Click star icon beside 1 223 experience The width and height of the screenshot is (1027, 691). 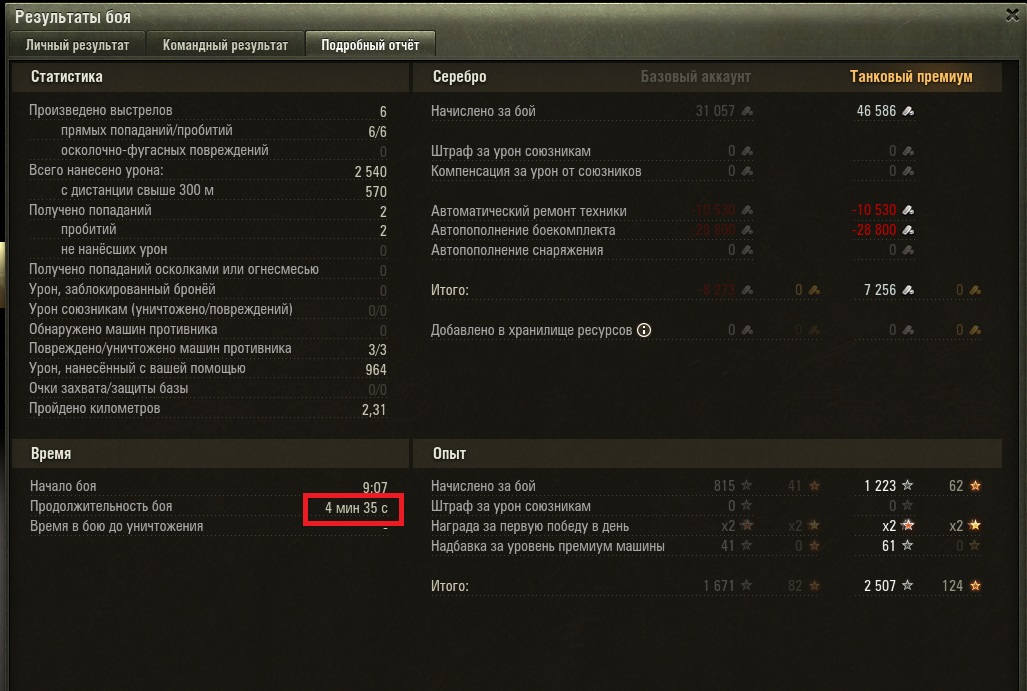[x=907, y=485]
